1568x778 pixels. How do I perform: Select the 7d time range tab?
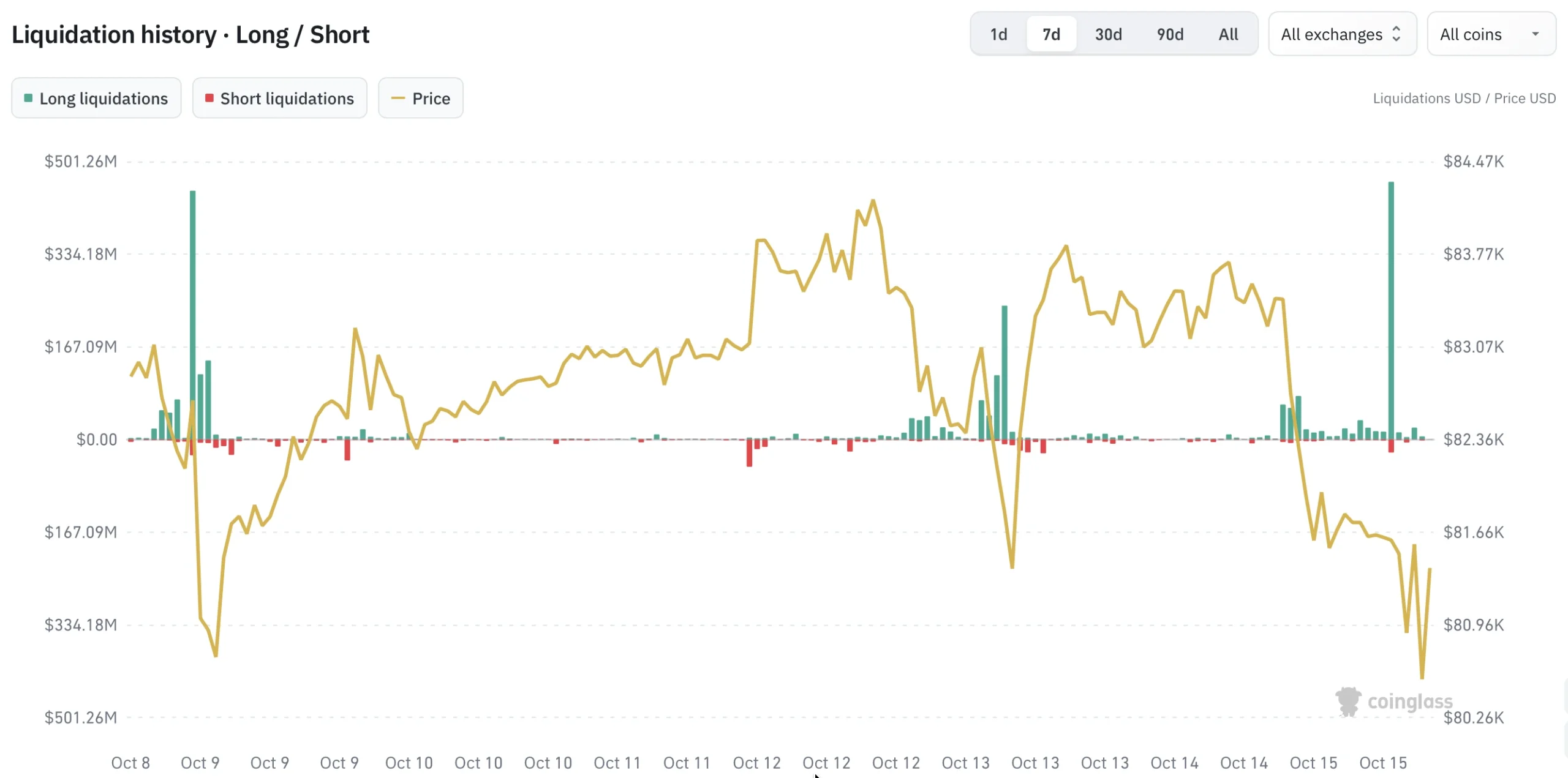tap(1051, 34)
